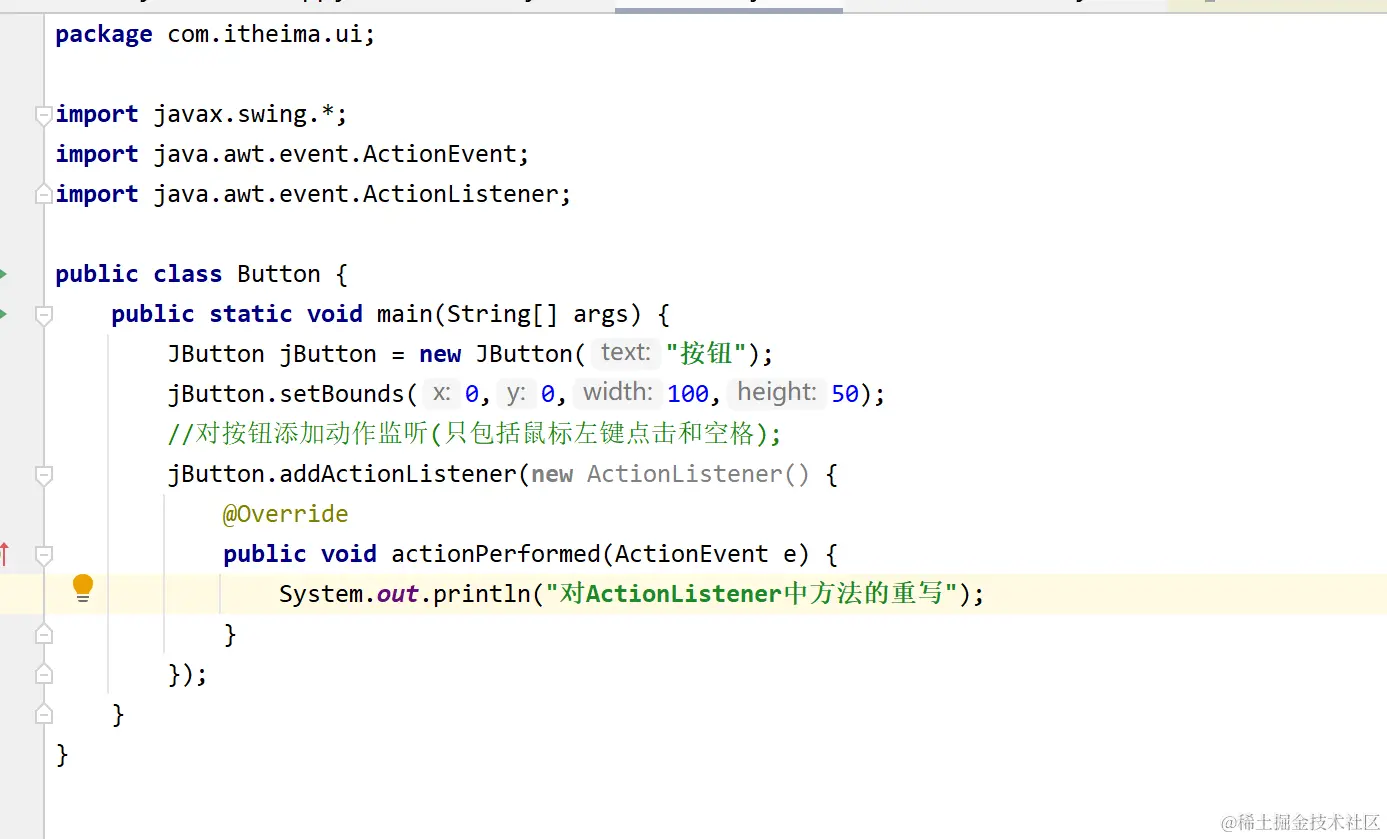Click the implements-method gutter arrow beside actionPerformed
Screen dimensions: 1387x839
tap(4, 553)
